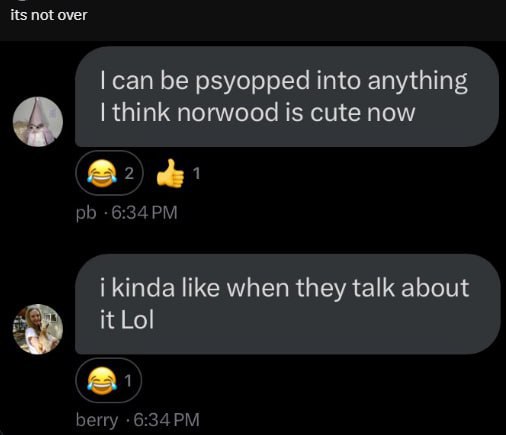Image resolution: width=506 pixels, height=435 pixels.
Task: Click the count "1" in berry's reaction pill
Action: 128,380
